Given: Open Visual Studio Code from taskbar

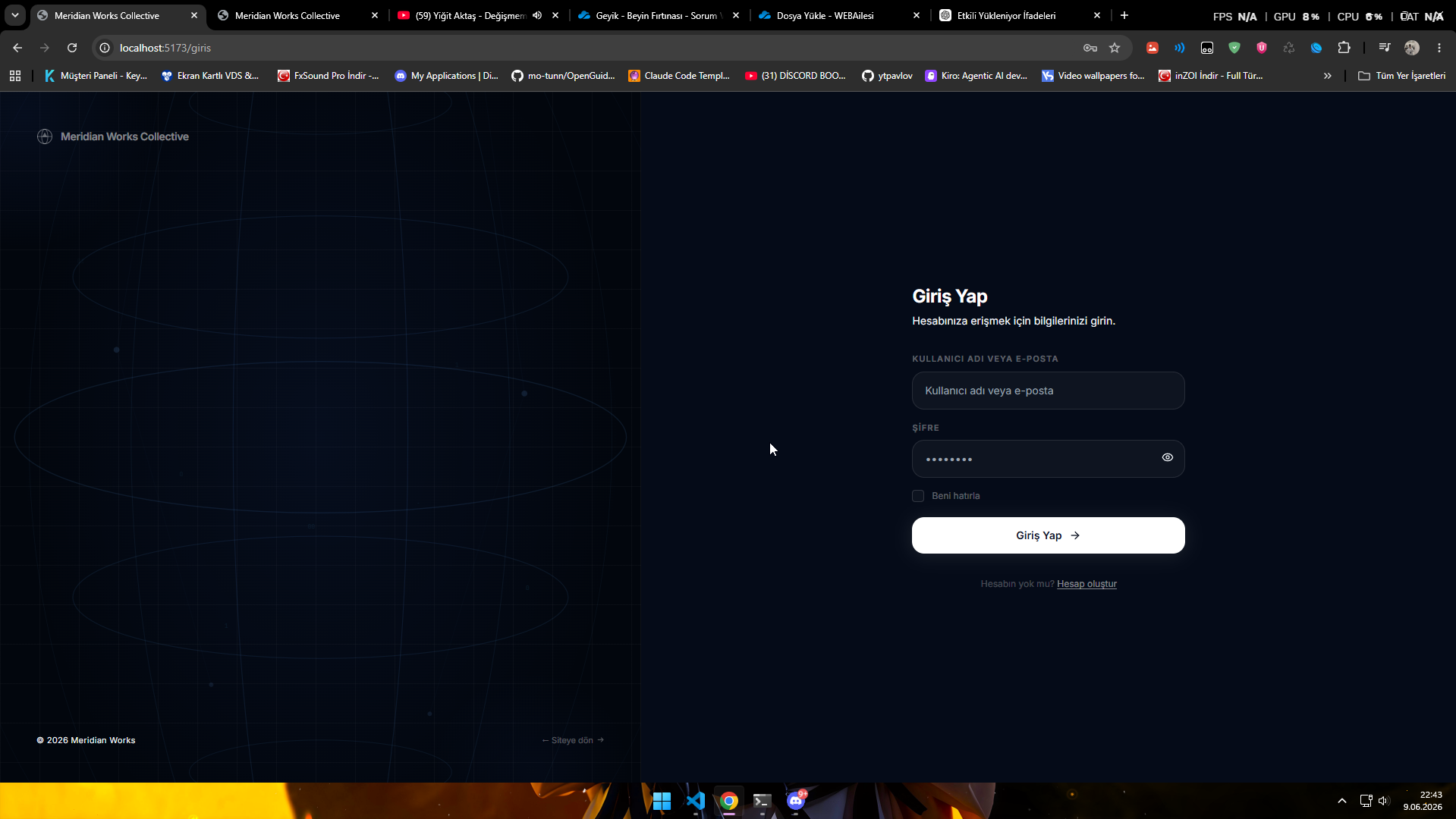Looking at the screenshot, I should [x=696, y=801].
